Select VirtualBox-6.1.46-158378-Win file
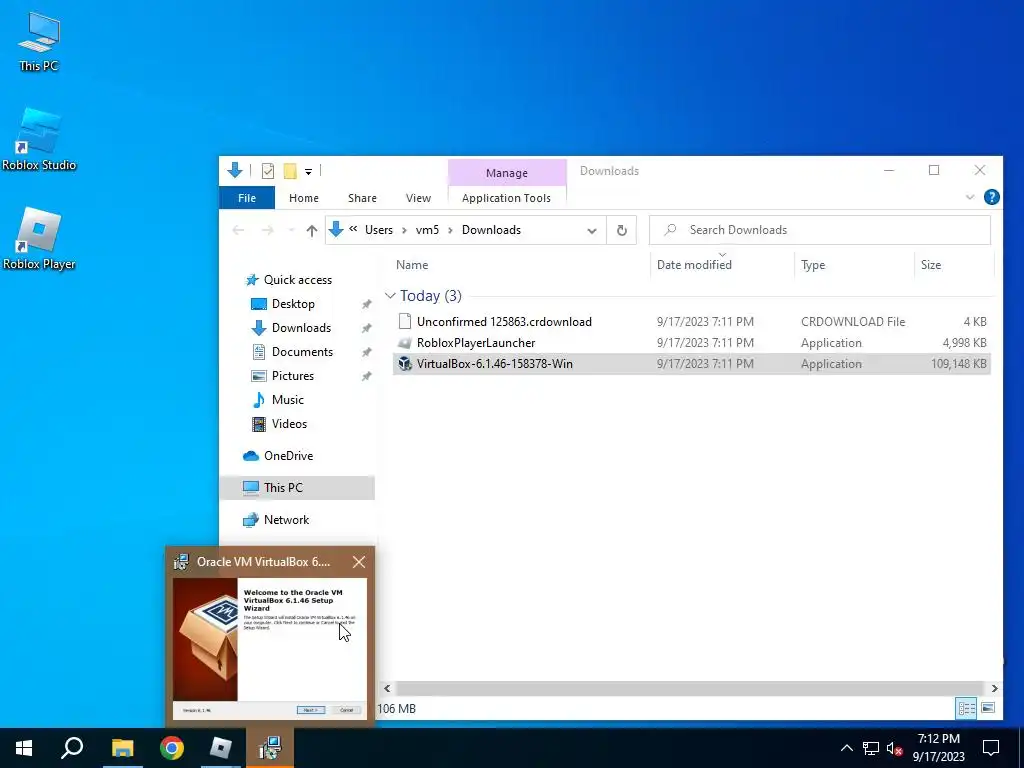 (692, 364)
